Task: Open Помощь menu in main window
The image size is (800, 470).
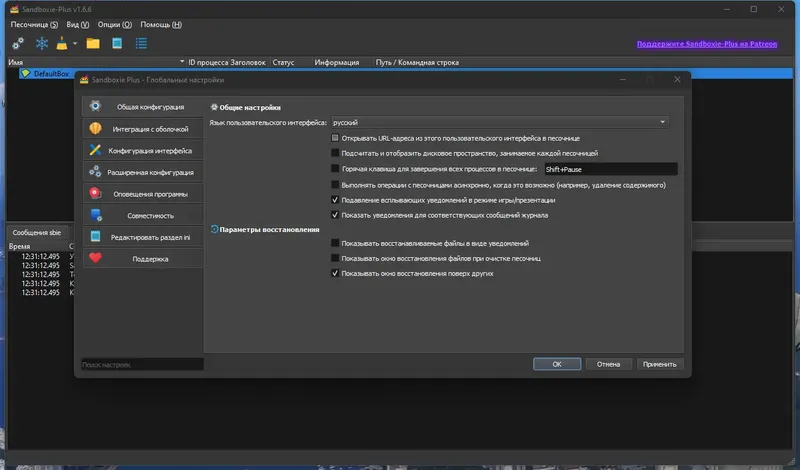Action: click(x=161, y=24)
